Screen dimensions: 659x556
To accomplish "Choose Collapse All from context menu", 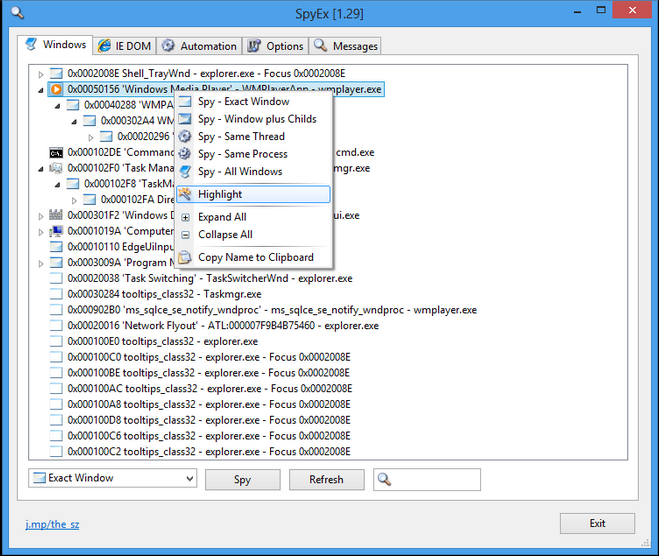I will [253, 235].
